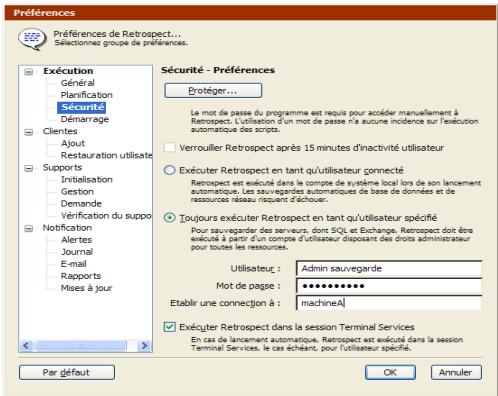Confirm with the OK button
Screen dimensions: 498x396
390,372
